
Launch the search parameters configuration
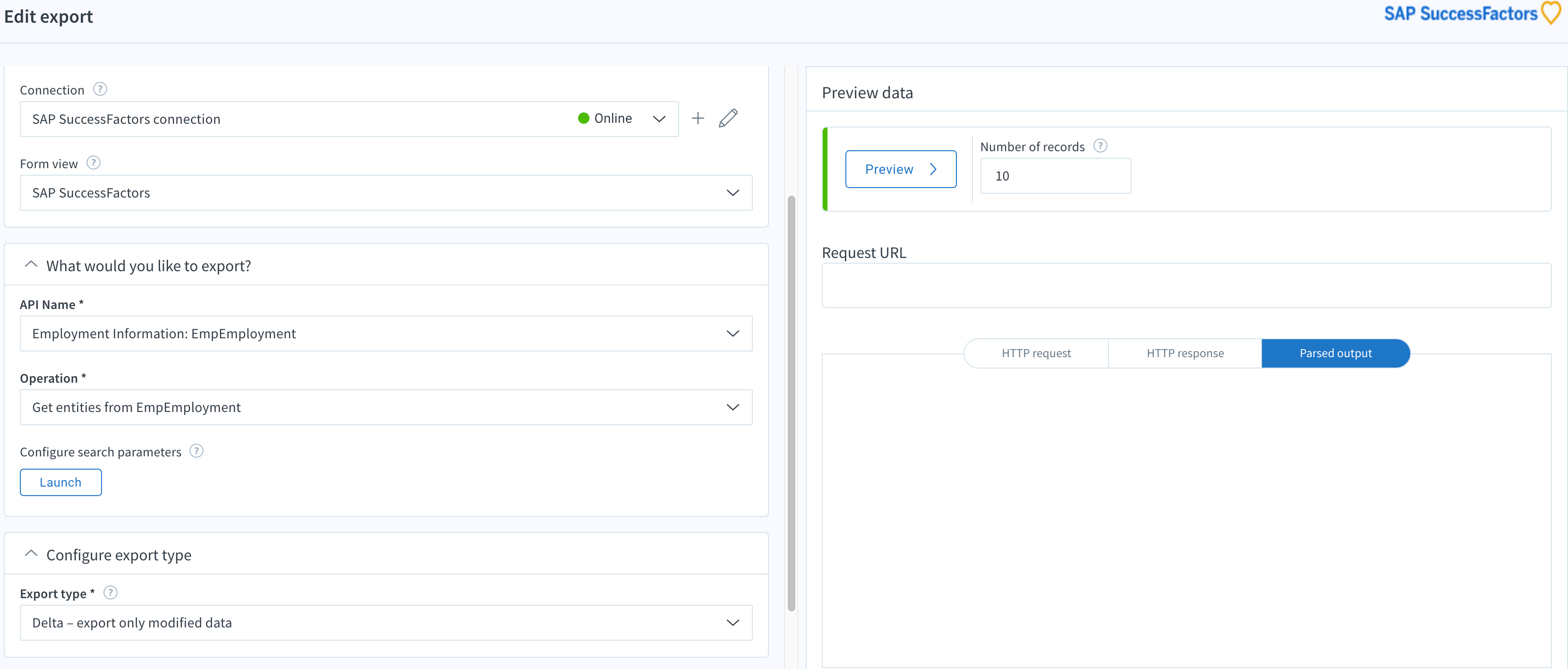pyautogui.click(x=61, y=483)
